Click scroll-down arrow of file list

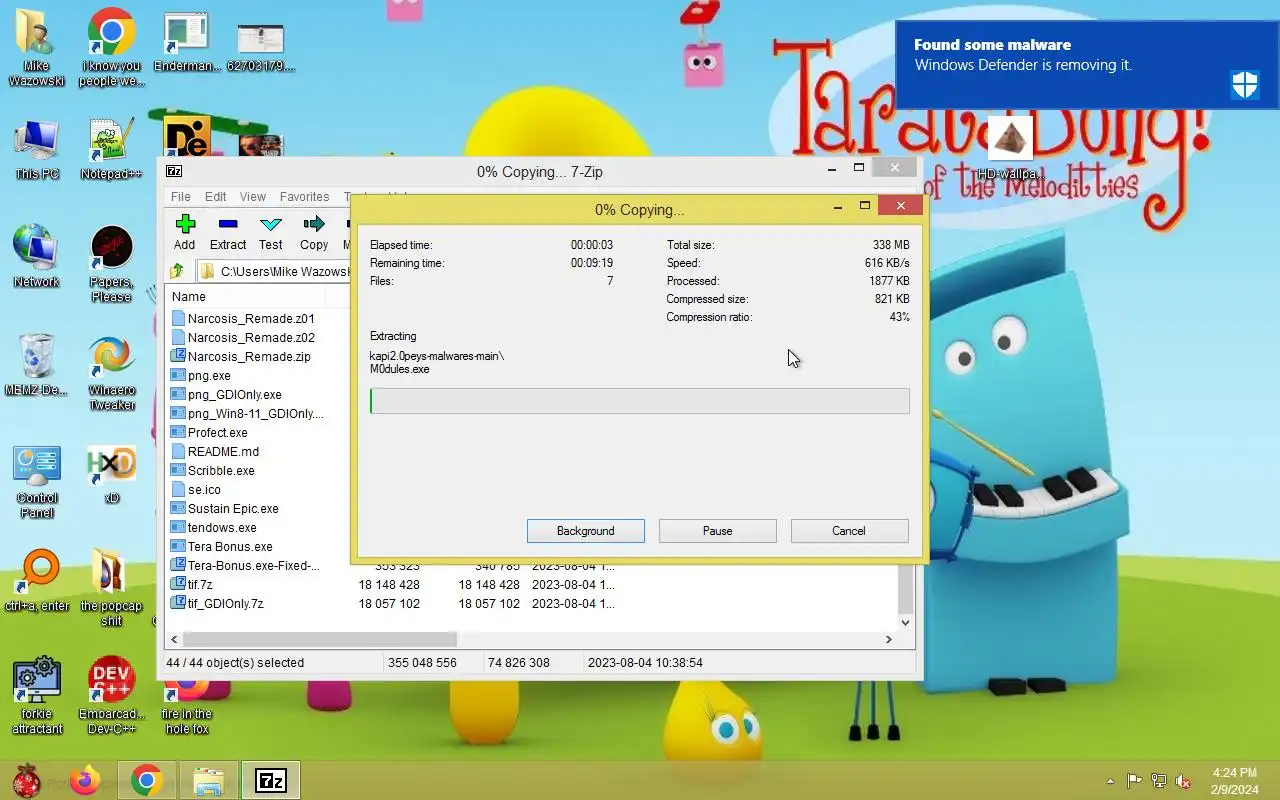tap(906, 622)
